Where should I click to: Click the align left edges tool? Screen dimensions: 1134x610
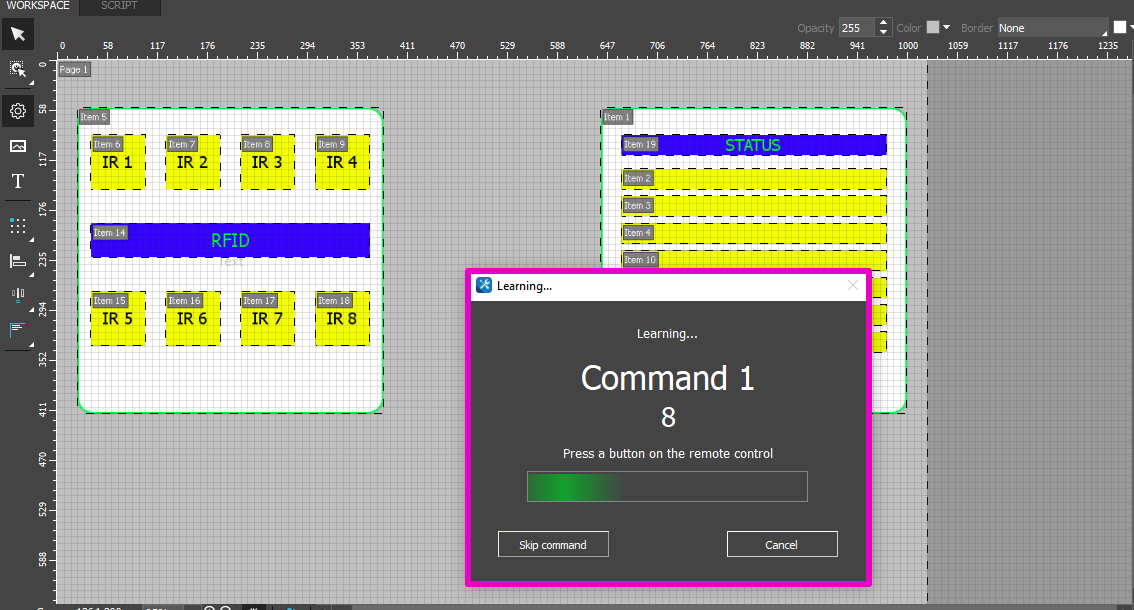tap(17, 261)
